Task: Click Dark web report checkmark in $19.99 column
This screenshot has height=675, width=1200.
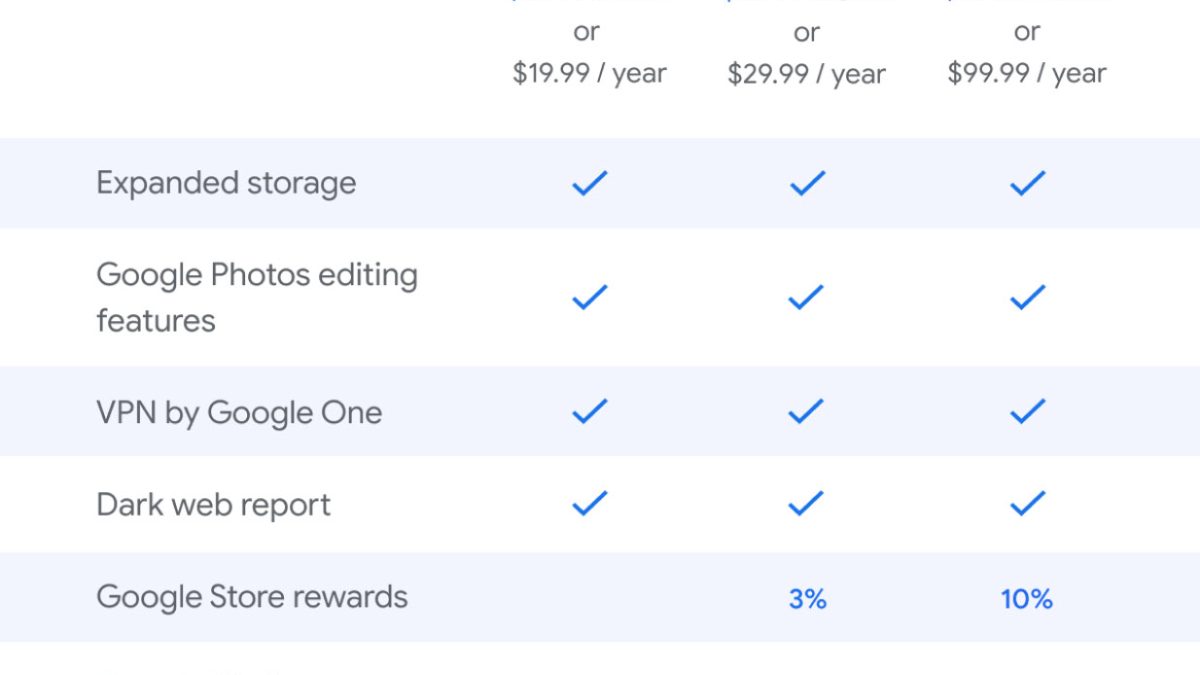Action: click(589, 504)
